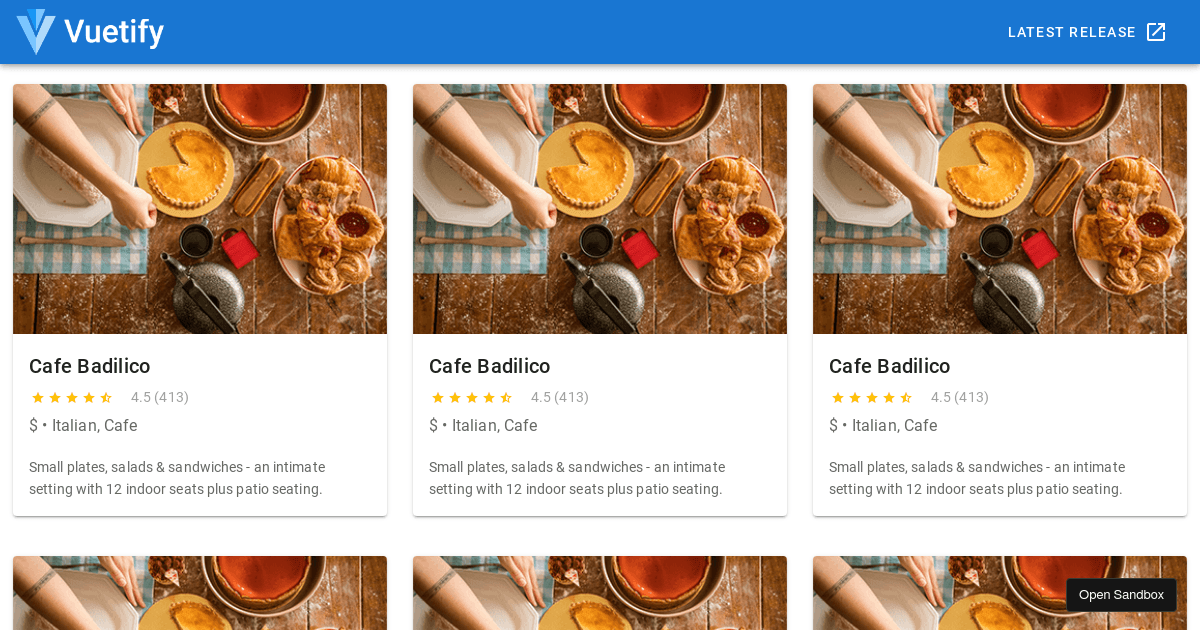Open the Latest Release link
Viewport: 1200px width, 630px height.
[x=1071, y=32]
